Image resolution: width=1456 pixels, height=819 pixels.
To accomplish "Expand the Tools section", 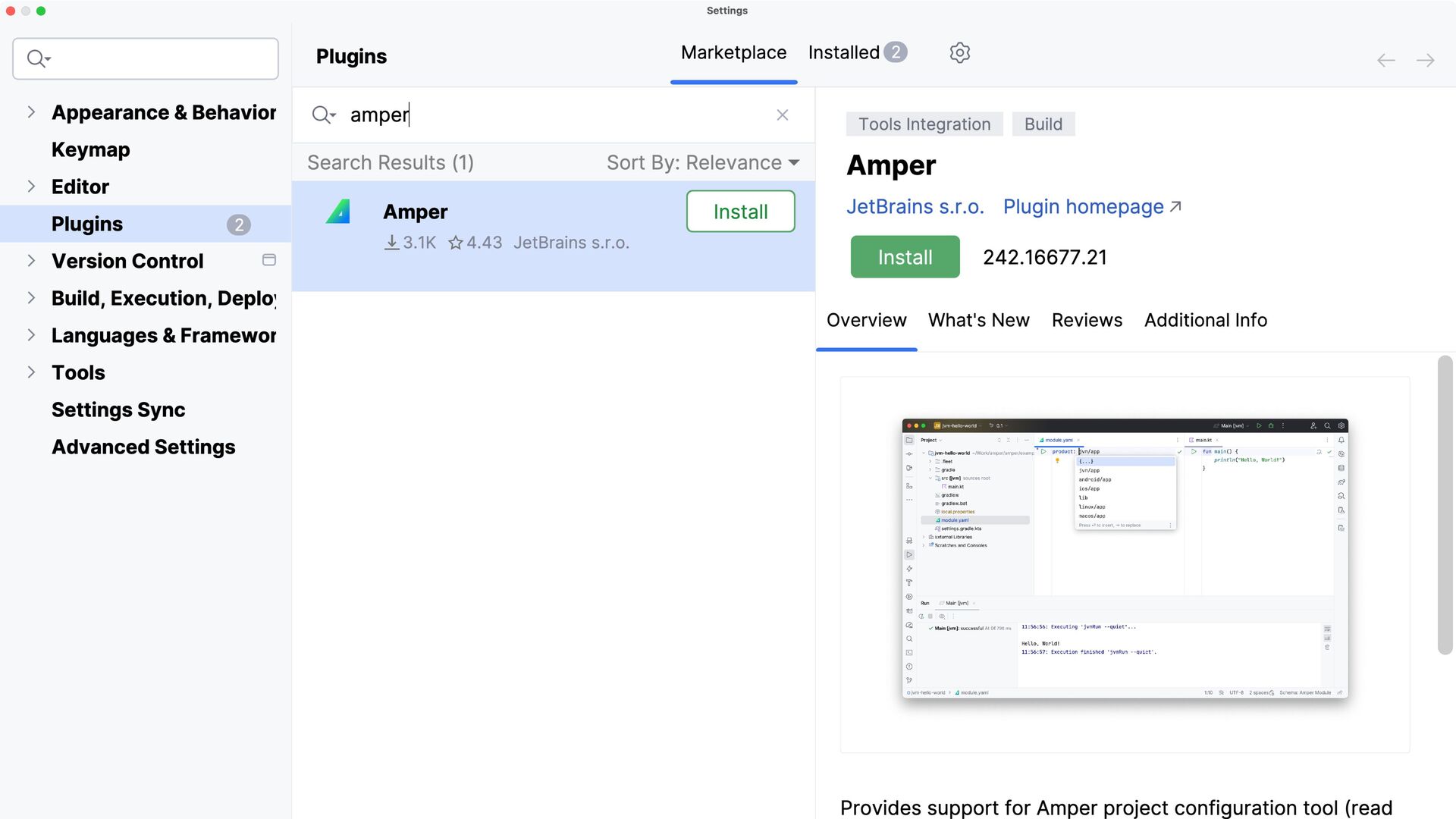I will pyautogui.click(x=31, y=372).
